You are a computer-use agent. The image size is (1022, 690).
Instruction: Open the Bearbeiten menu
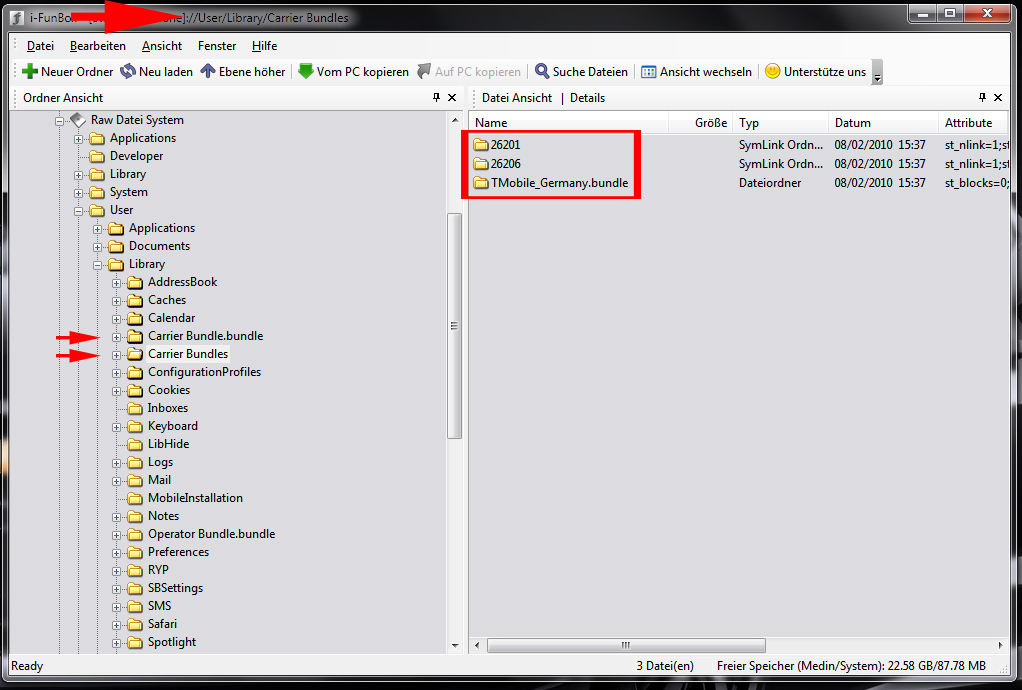(x=98, y=46)
